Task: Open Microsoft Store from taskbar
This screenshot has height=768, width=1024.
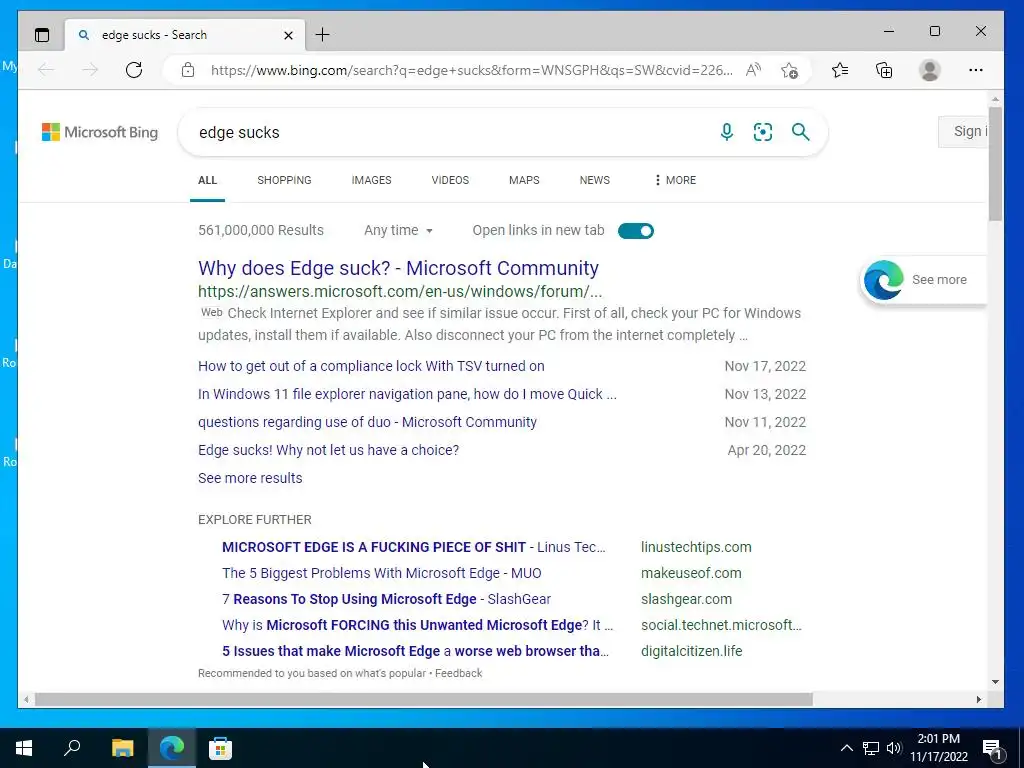Action: coord(220,748)
